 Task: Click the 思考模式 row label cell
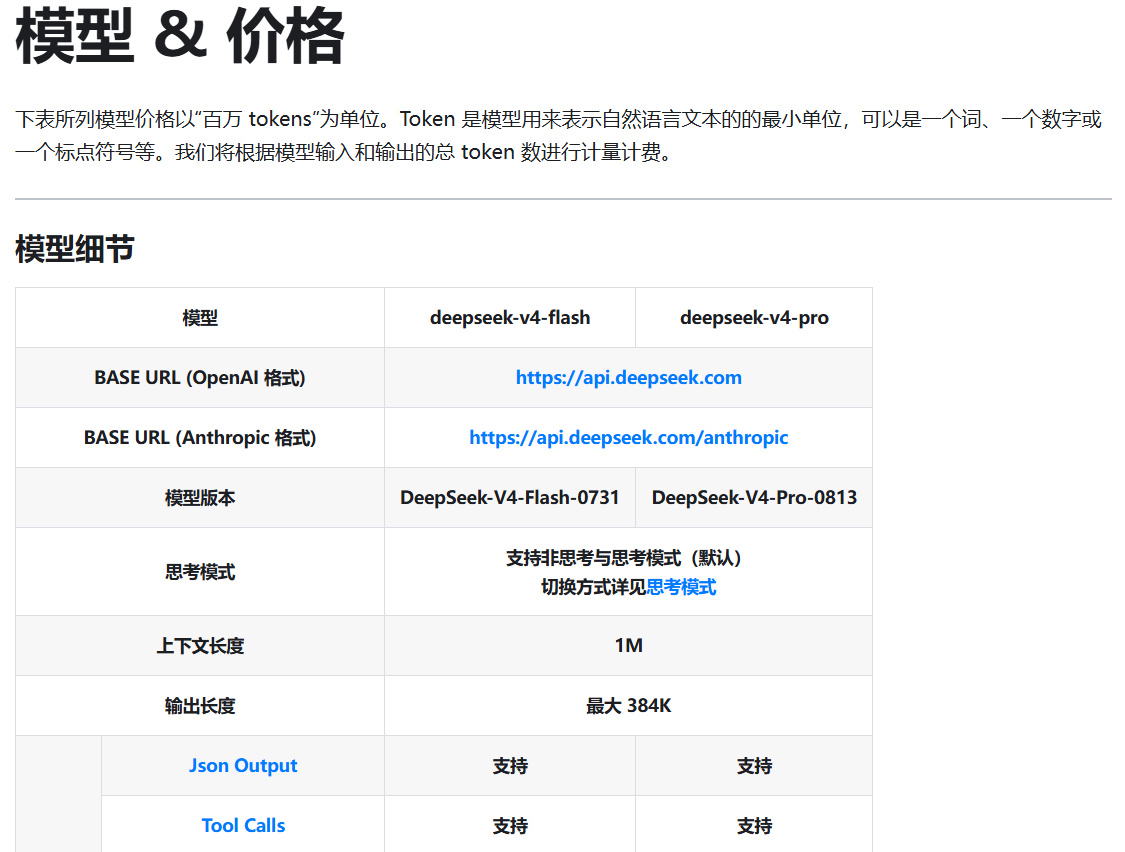(x=200, y=572)
